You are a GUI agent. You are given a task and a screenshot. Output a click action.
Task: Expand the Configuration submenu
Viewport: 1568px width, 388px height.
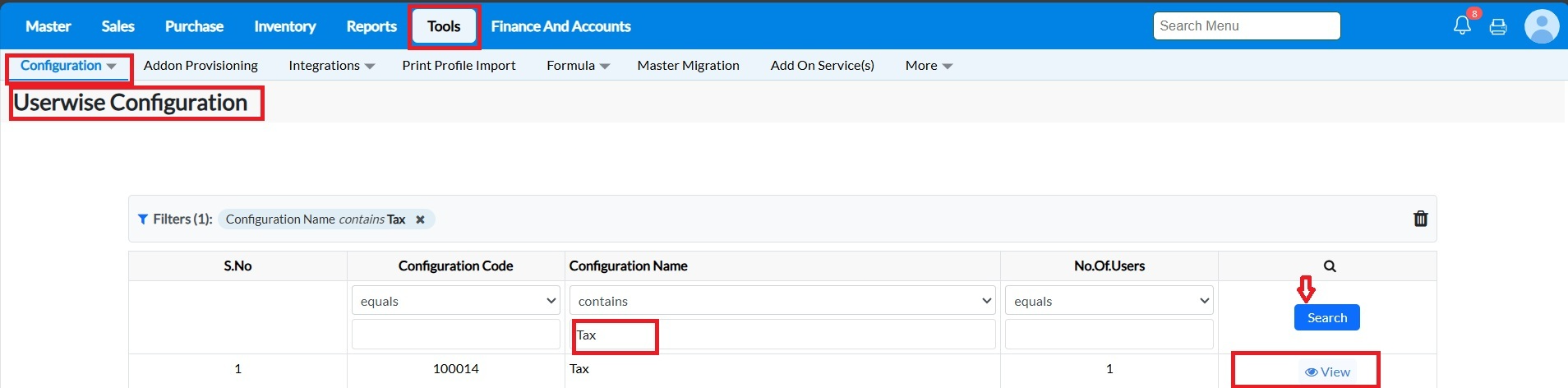[x=68, y=66]
